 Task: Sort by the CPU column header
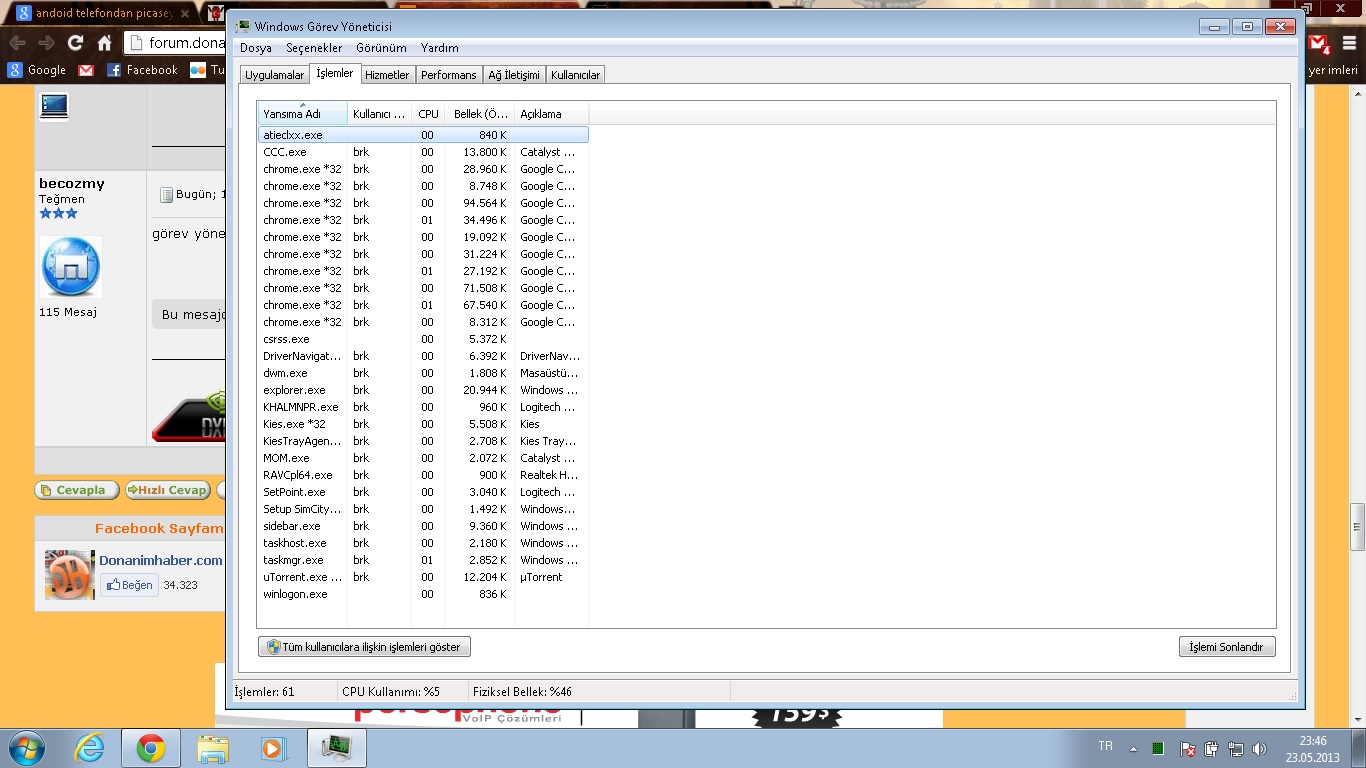point(428,113)
